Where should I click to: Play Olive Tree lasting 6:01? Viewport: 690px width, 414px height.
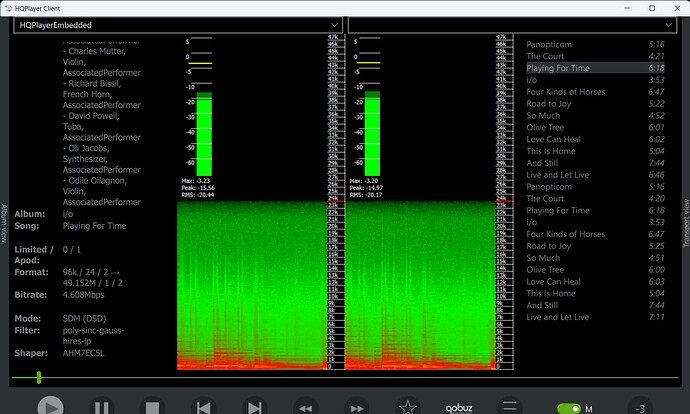pyautogui.click(x=595, y=127)
